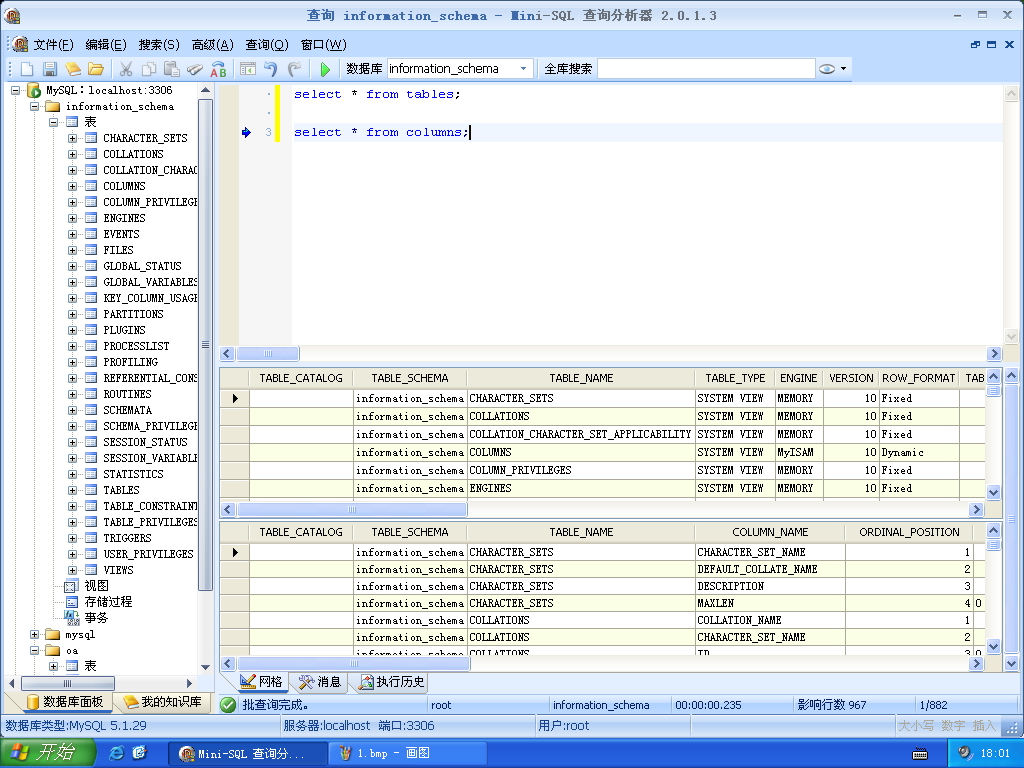Switch to the 我的知识库 tab

click(163, 702)
